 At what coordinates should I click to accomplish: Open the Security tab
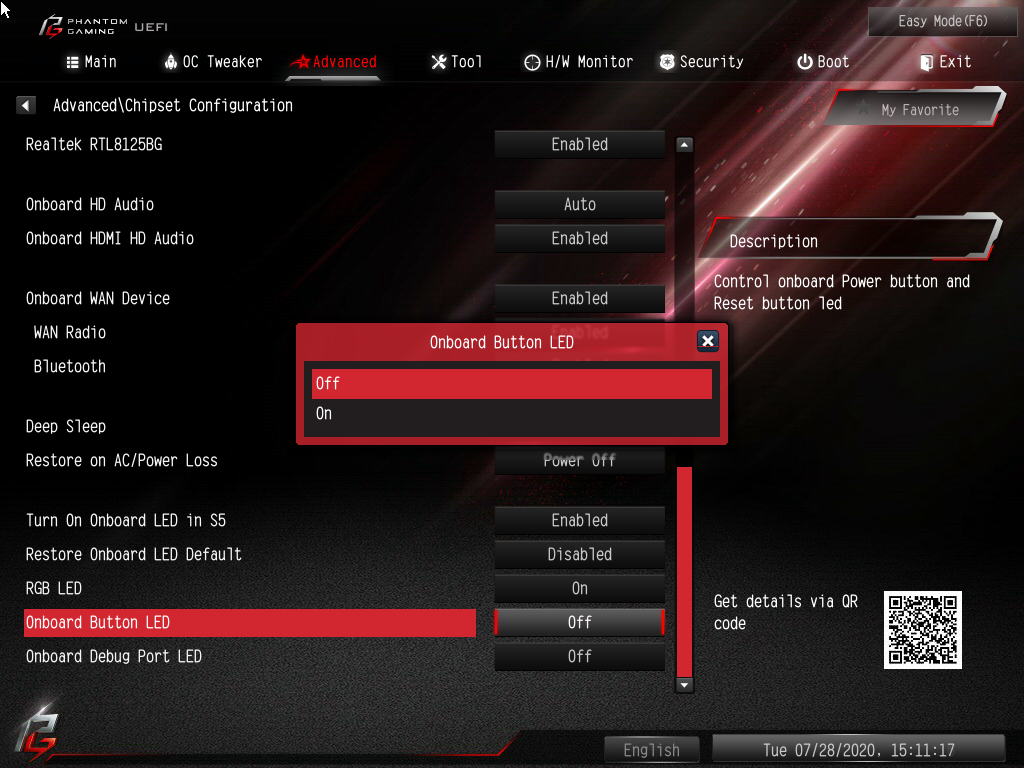tap(701, 62)
